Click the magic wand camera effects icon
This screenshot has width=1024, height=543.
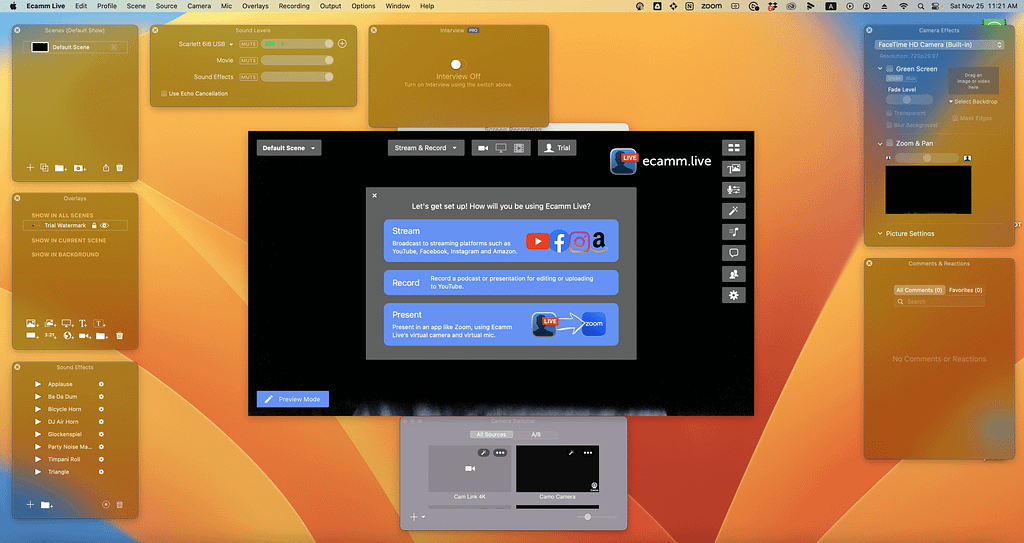(x=735, y=211)
